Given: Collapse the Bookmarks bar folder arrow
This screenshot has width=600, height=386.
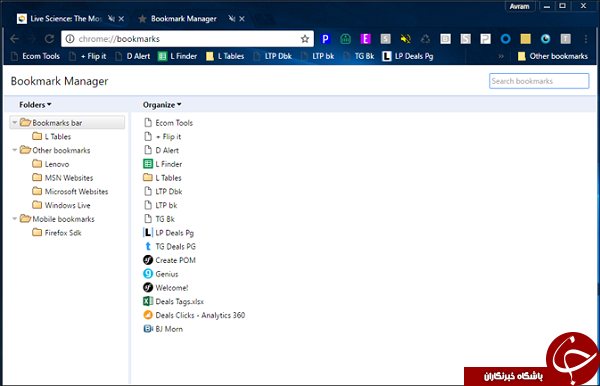Looking at the screenshot, I should coord(15,122).
